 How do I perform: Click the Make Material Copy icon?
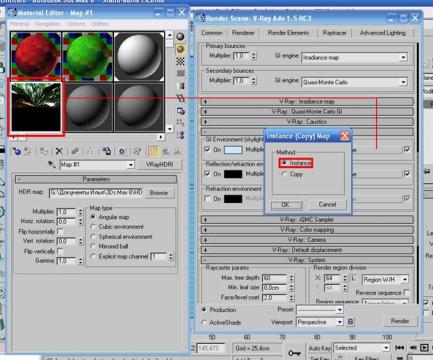point(75,152)
